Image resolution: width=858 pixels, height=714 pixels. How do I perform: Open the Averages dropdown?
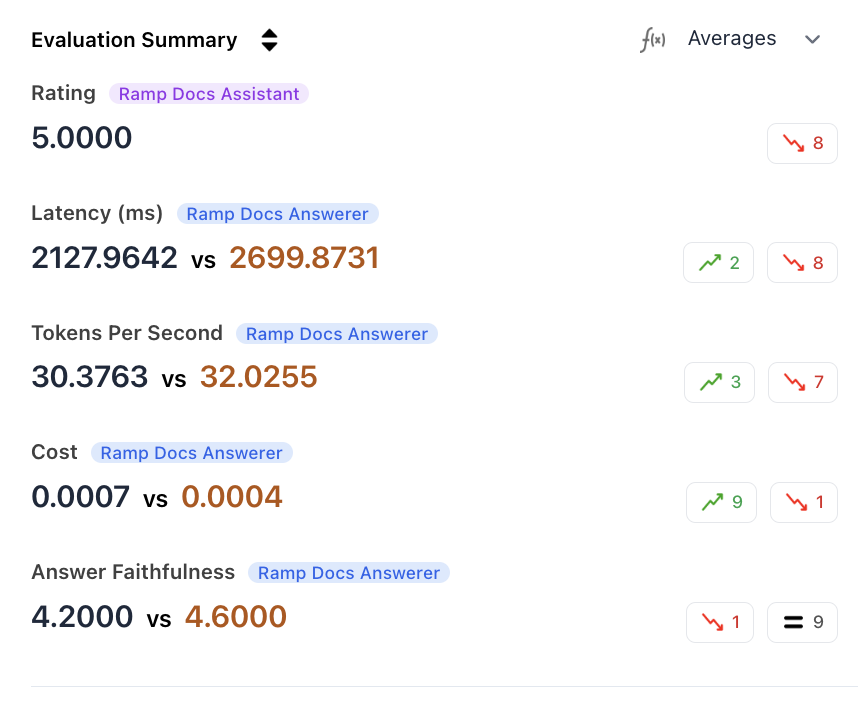(732, 39)
